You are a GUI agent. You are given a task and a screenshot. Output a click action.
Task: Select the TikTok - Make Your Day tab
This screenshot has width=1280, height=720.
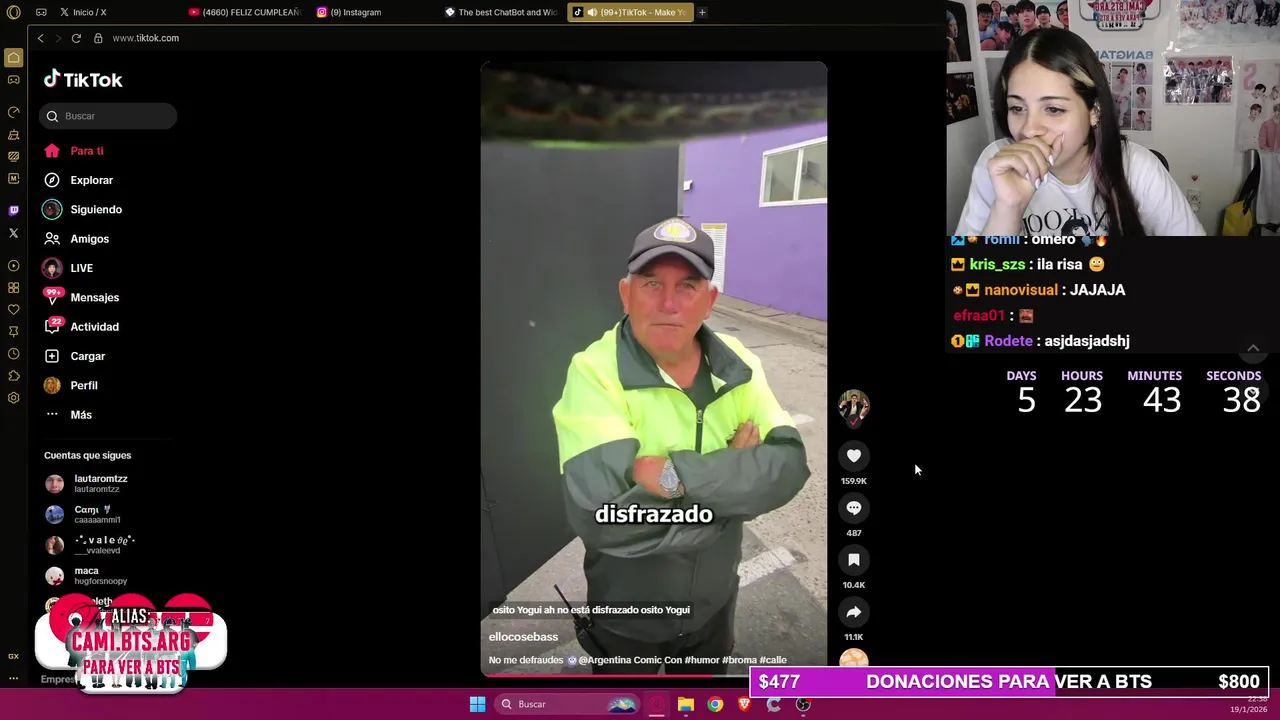click(629, 12)
